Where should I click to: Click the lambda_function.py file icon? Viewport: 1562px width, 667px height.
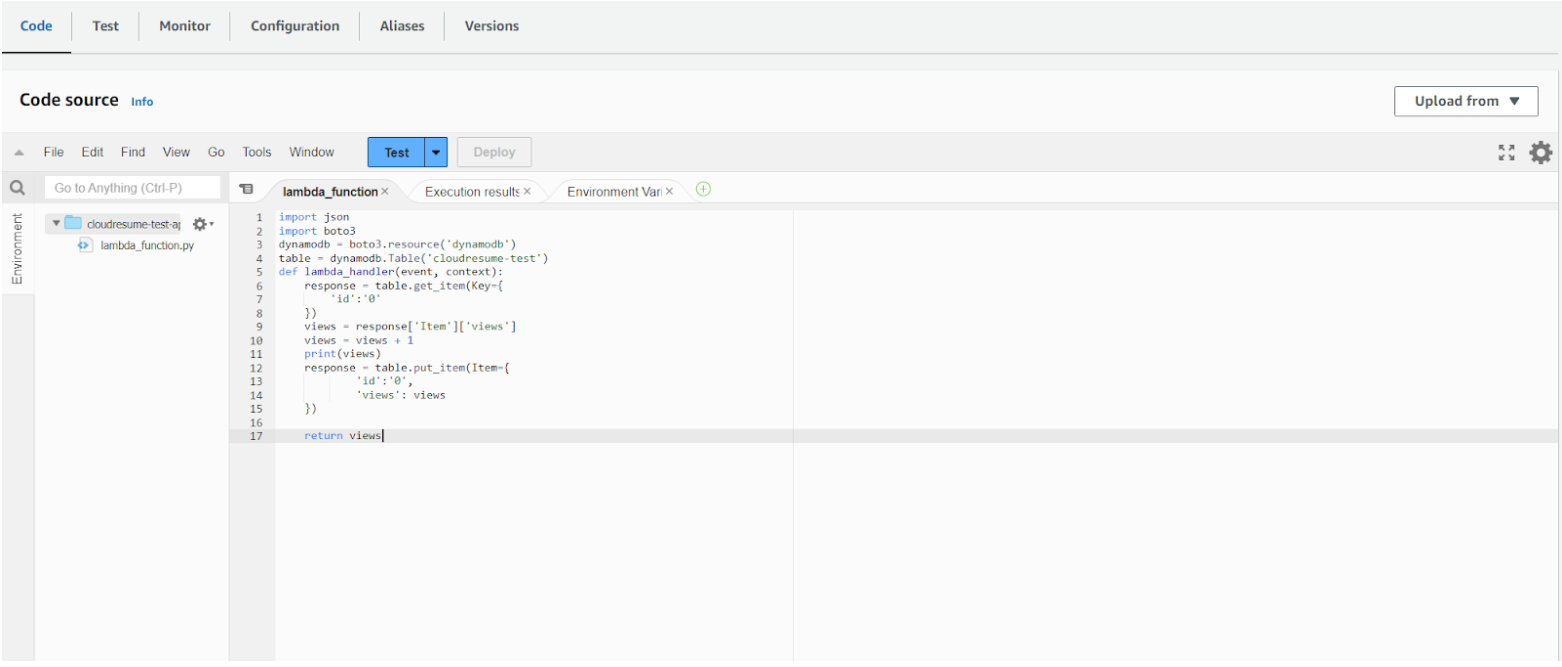85,245
